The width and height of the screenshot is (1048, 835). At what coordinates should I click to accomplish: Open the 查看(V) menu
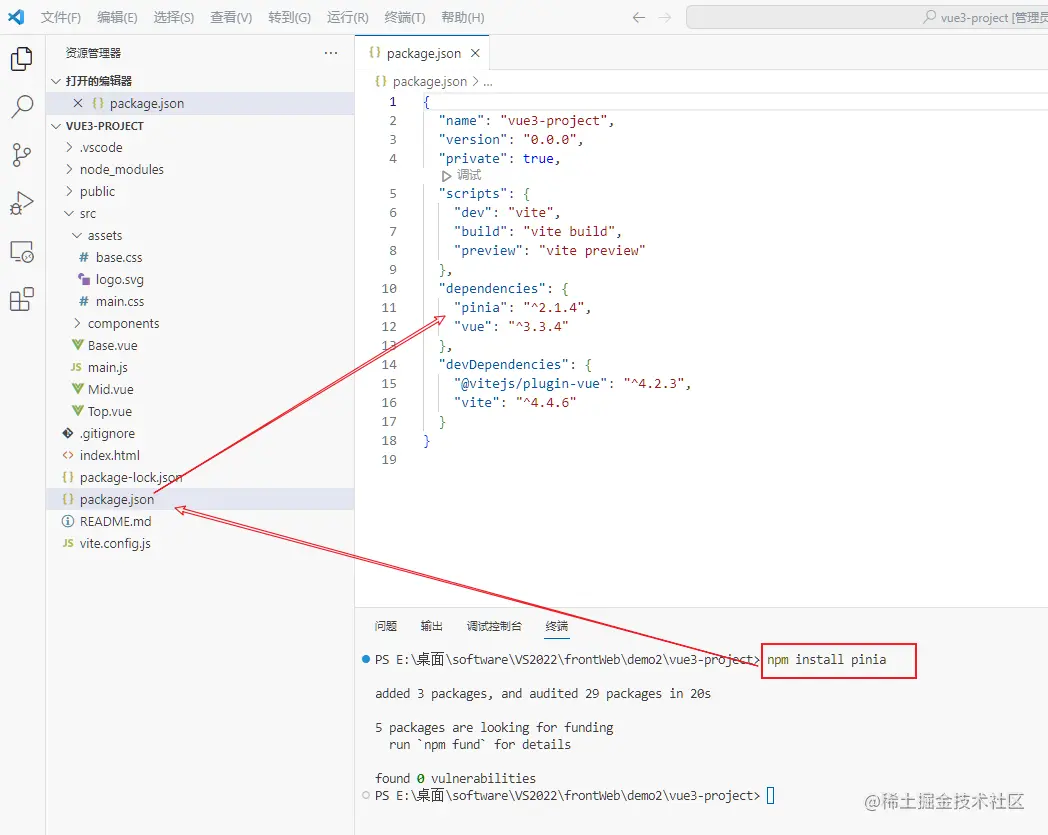(231, 17)
